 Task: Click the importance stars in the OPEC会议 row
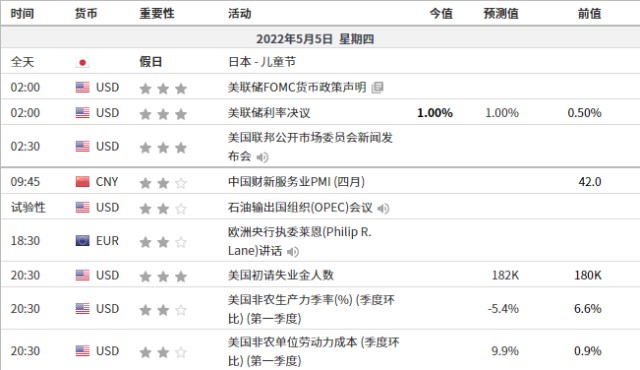[163, 208]
